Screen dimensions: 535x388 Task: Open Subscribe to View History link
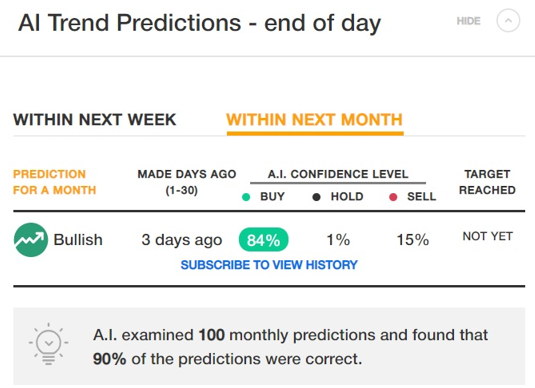tap(269, 265)
